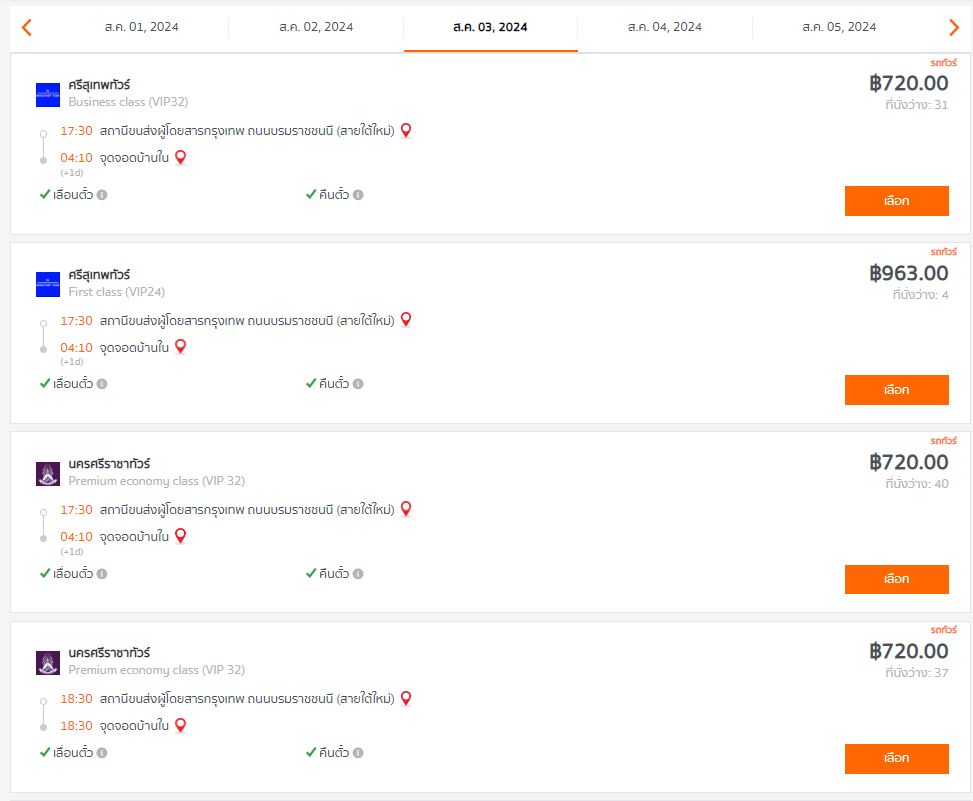Click นครศรีราชาทัวร์ logo on the 18:30 trip
Screen dimensions: 973x801
click(x=48, y=663)
